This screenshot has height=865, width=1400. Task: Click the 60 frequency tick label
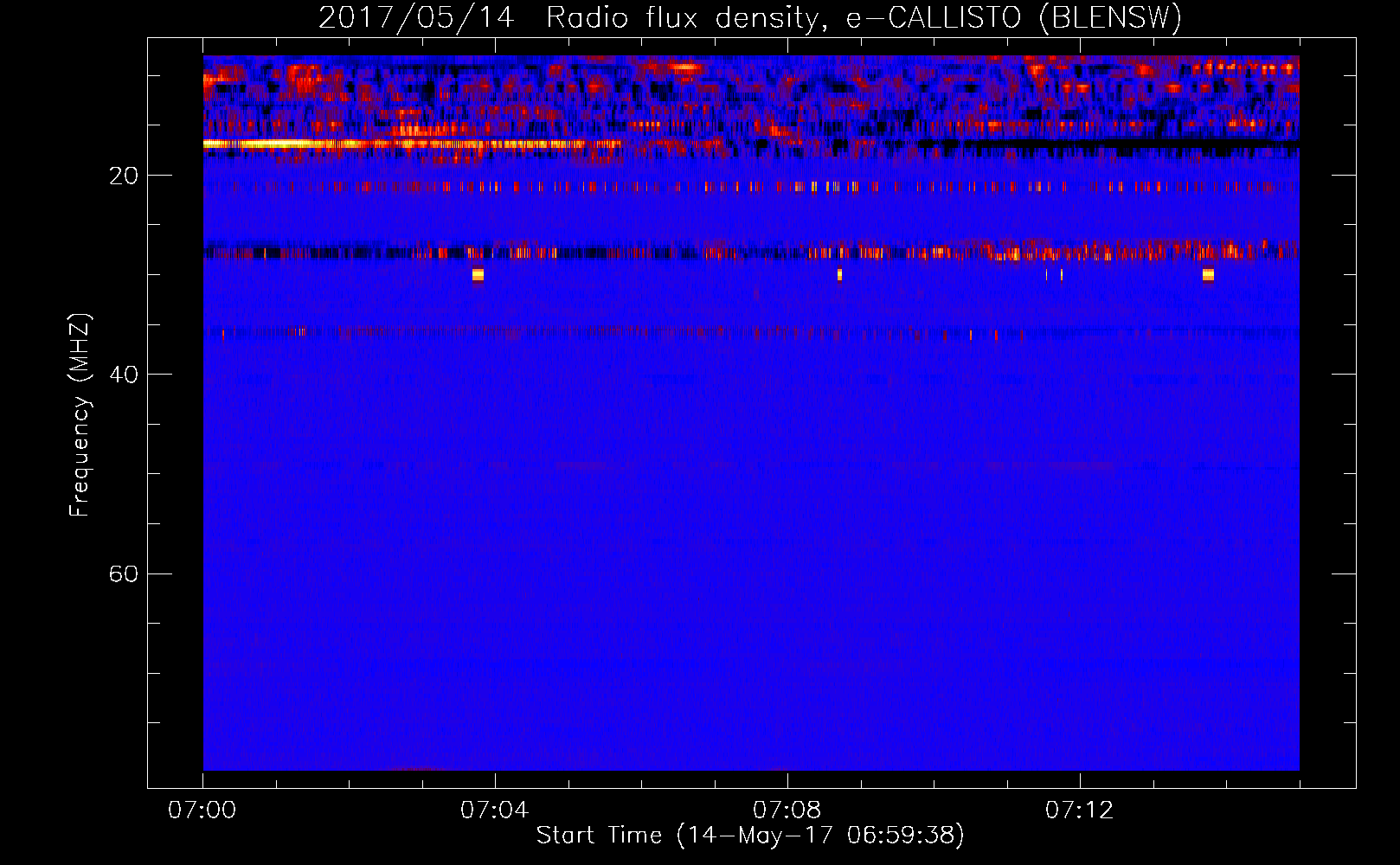[x=124, y=573]
